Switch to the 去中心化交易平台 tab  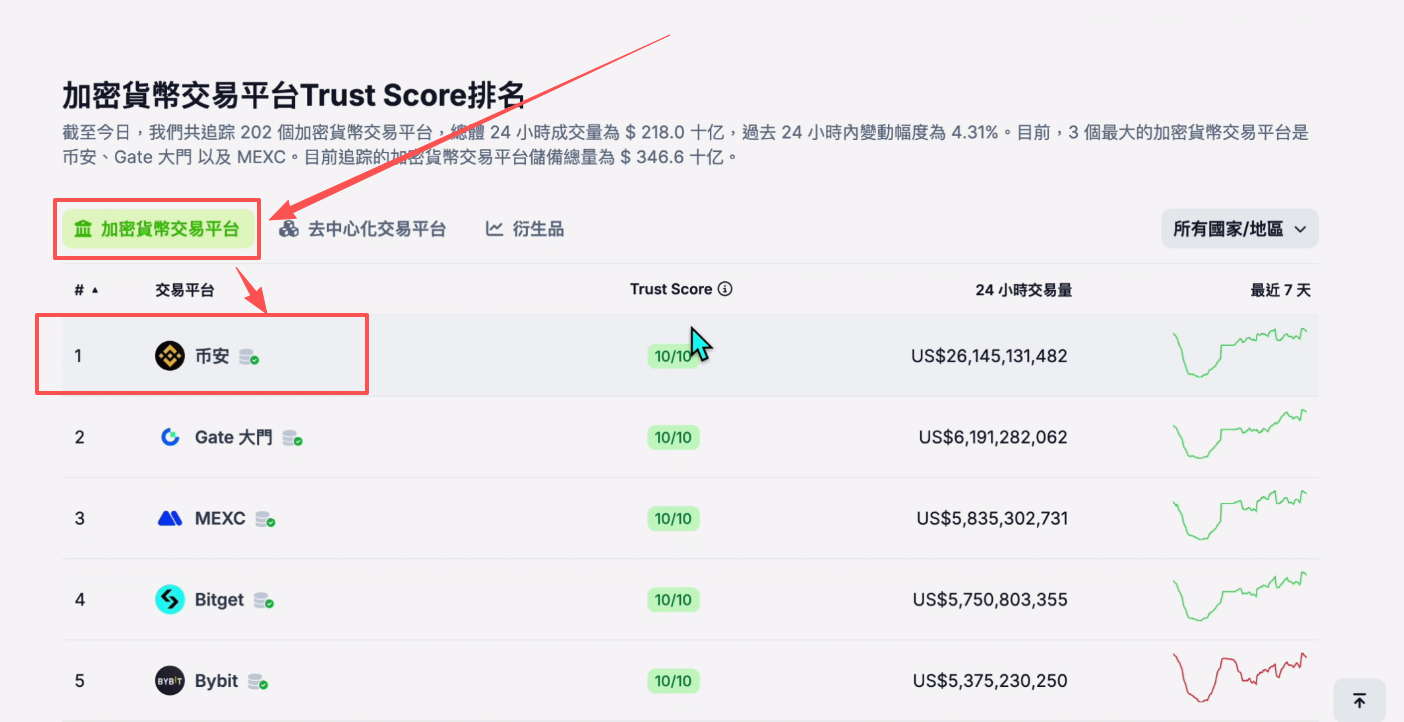point(362,229)
